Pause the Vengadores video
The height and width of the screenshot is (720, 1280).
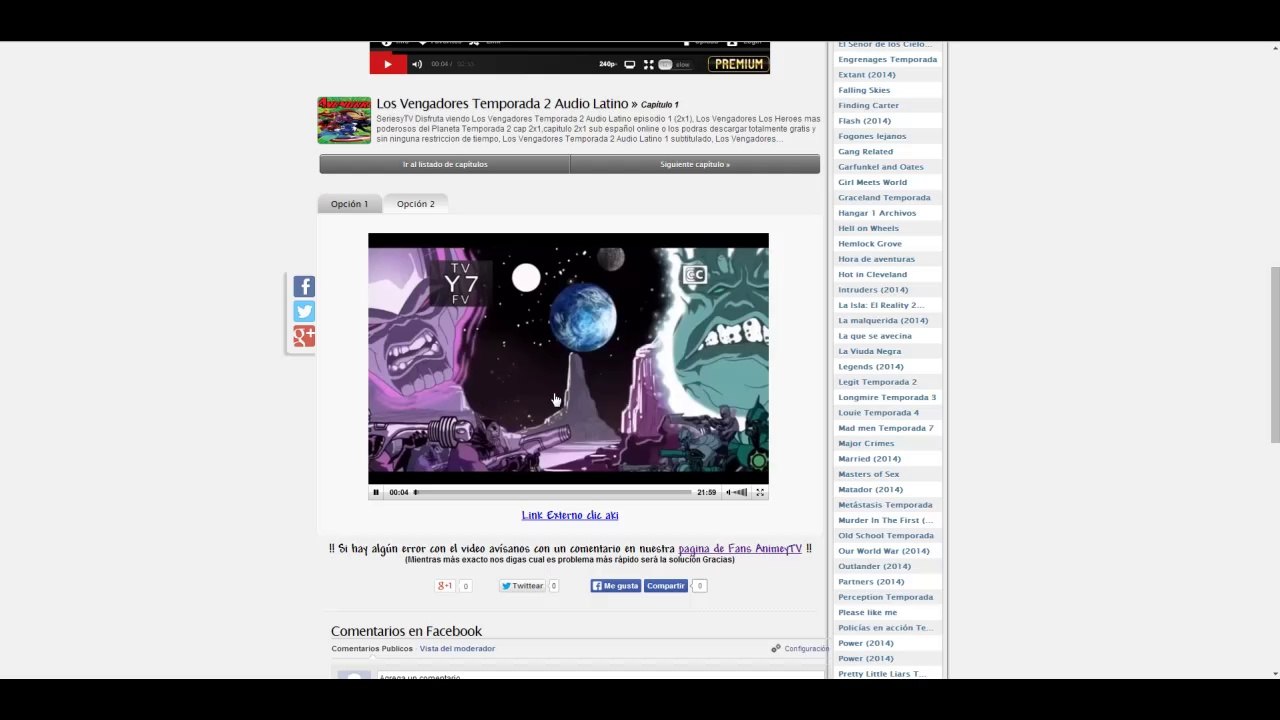[376, 492]
